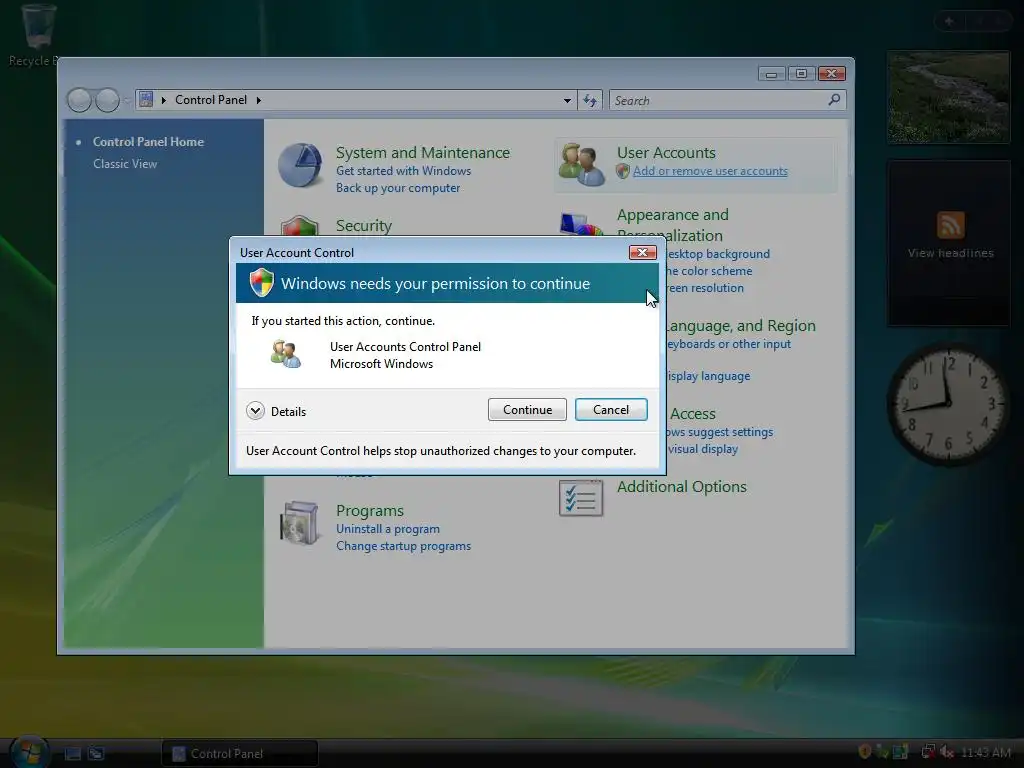Click the security alert shield in tray
Image resolution: width=1024 pixels, height=768 pixels.
coord(865,752)
